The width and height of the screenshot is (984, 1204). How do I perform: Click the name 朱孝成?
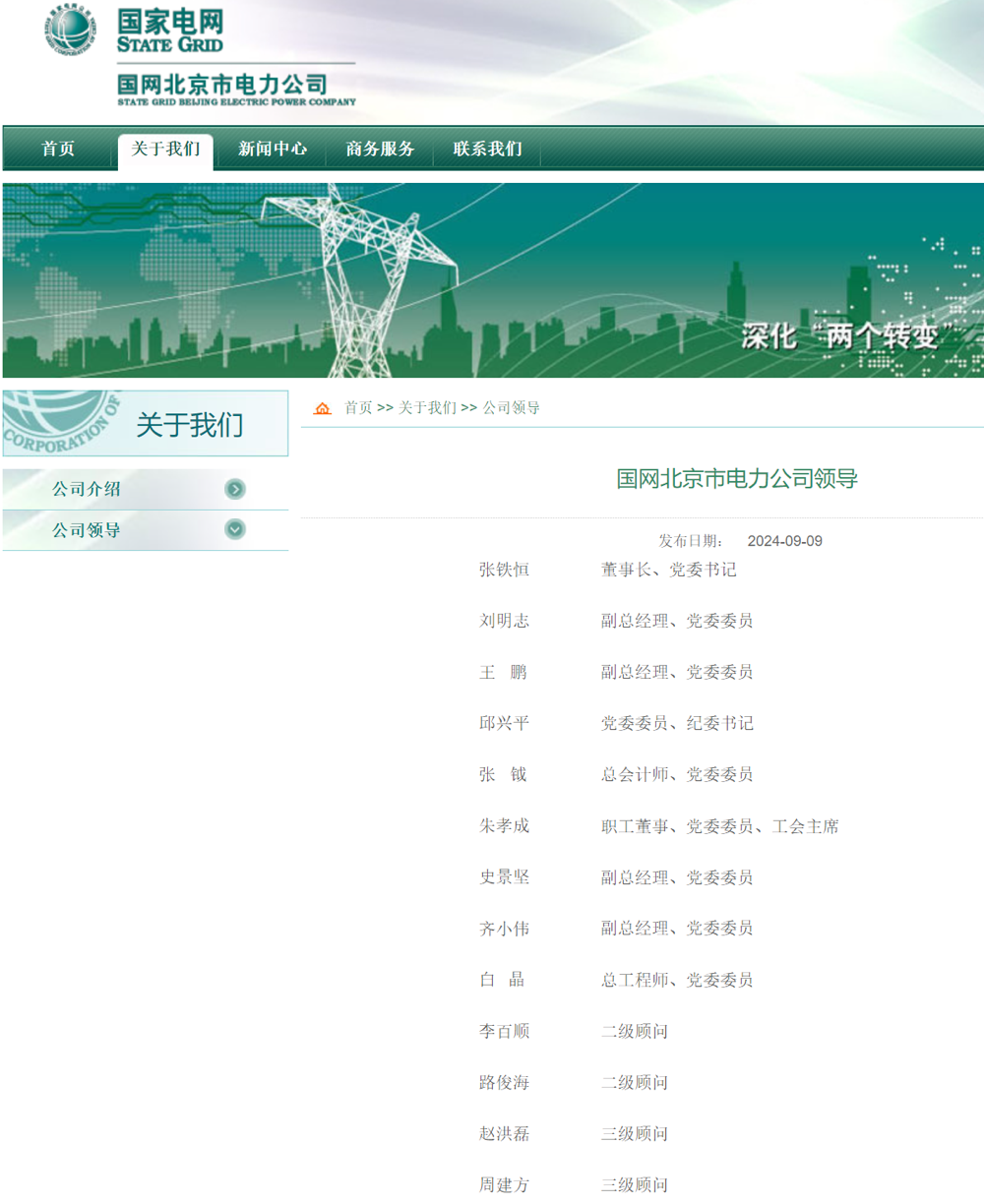pos(504,826)
